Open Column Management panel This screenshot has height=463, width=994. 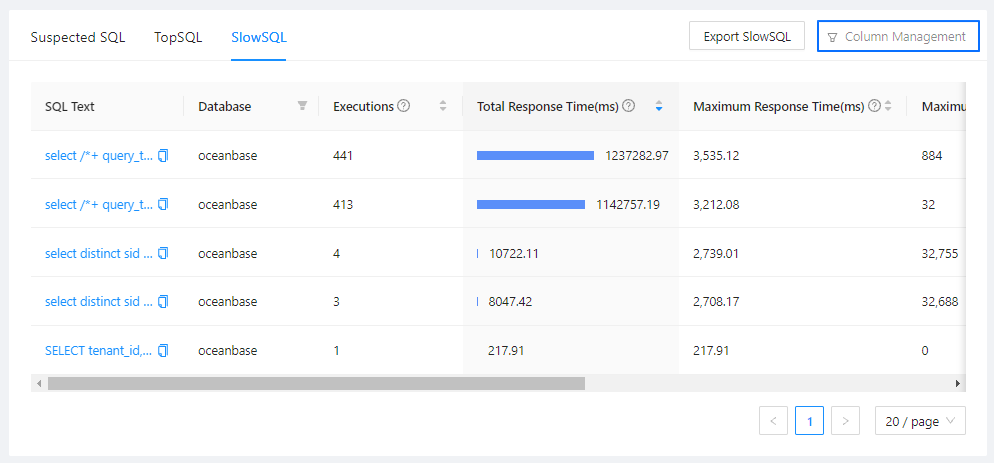[897, 37]
